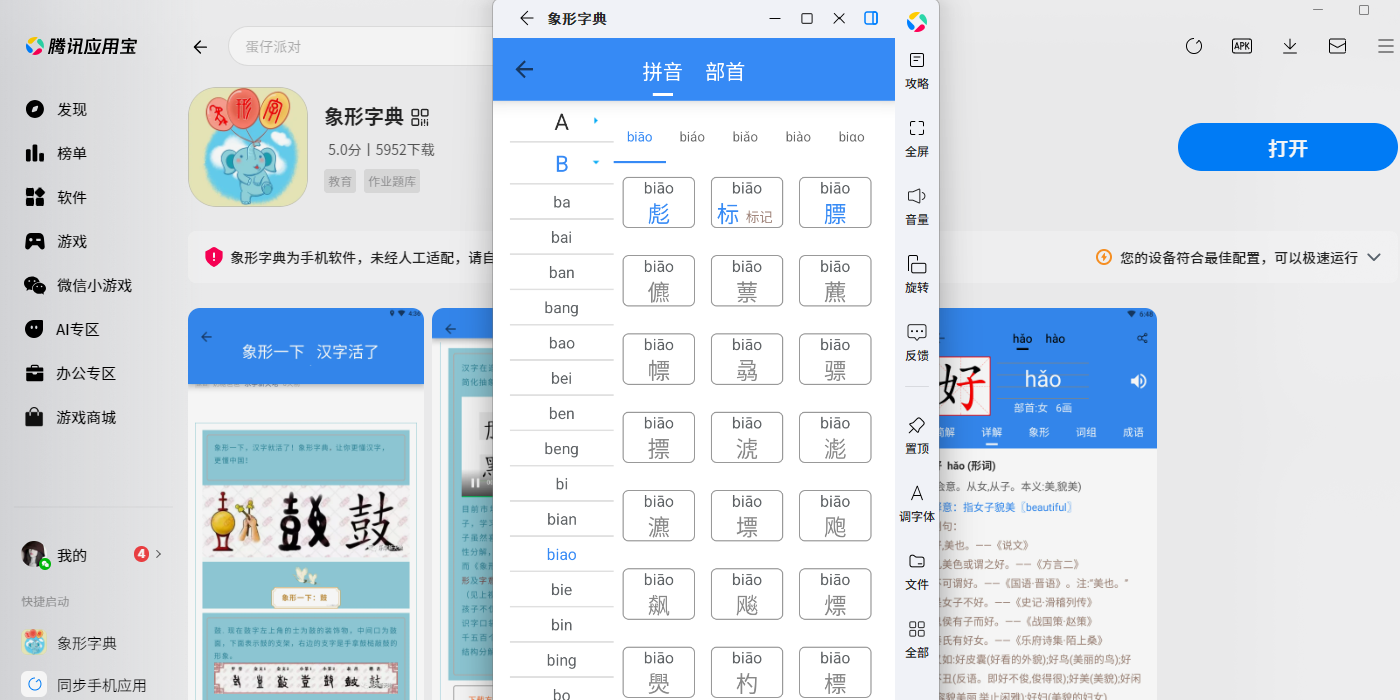The width and height of the screenshot is (1400, 700).
Task: Open the 教育 category tag
Action: pyautogui.click(x=340, y=181)
